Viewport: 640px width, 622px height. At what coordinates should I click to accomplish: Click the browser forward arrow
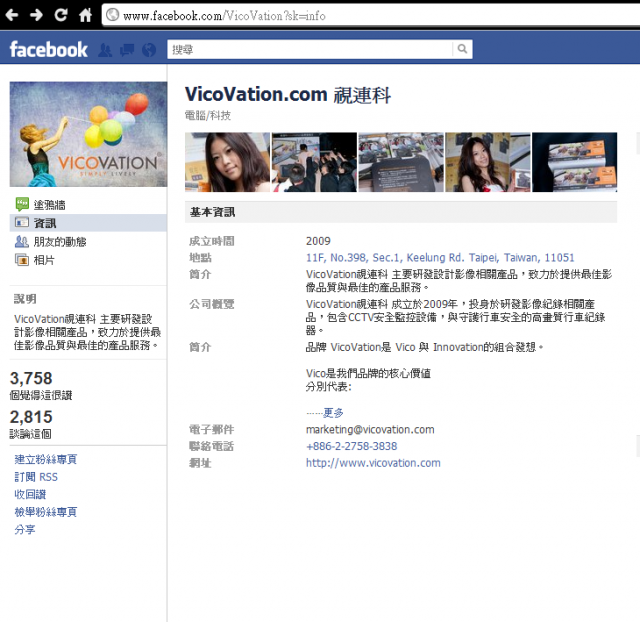(36, 16)
